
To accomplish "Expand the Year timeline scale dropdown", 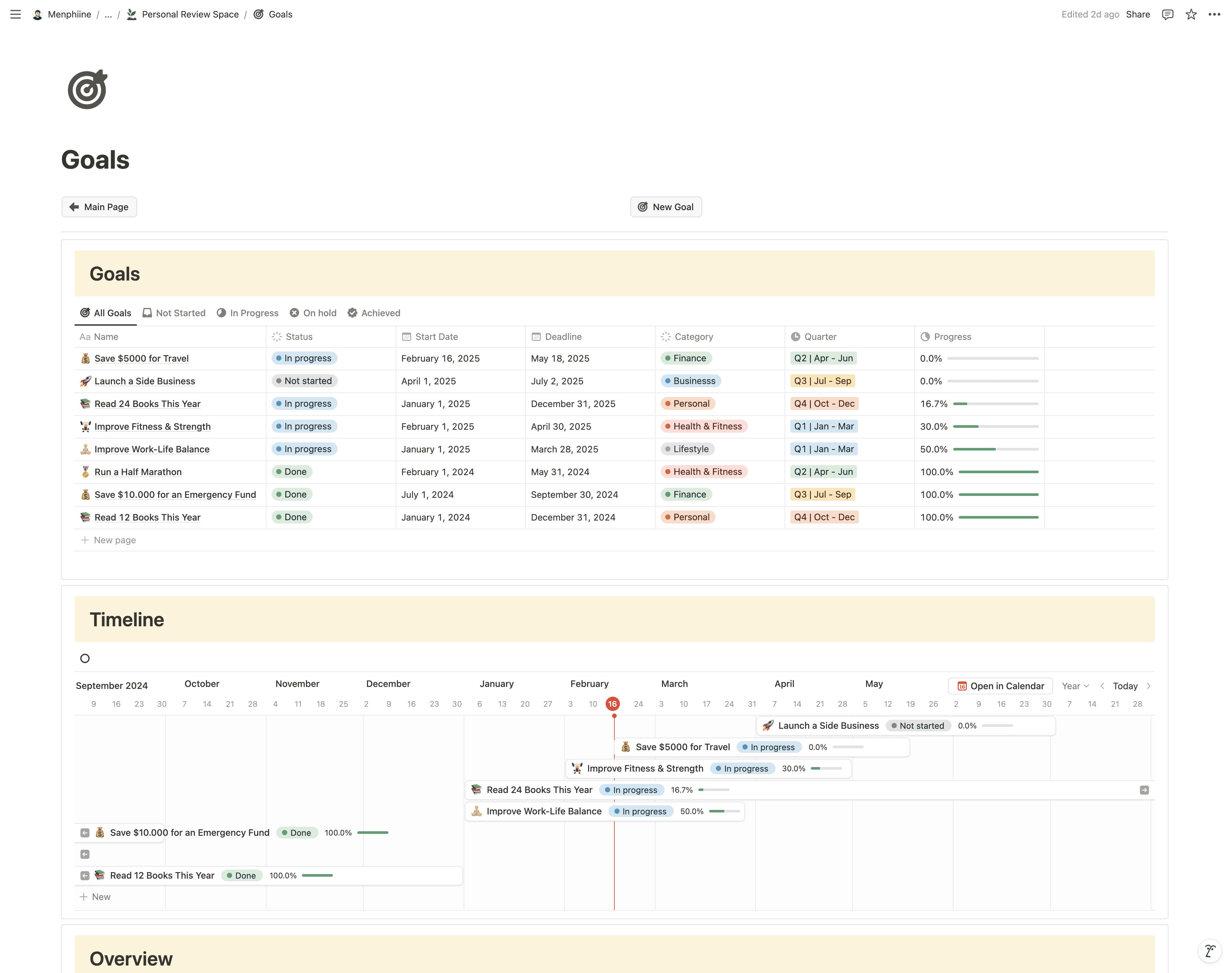I will [x=1075, y=686].
